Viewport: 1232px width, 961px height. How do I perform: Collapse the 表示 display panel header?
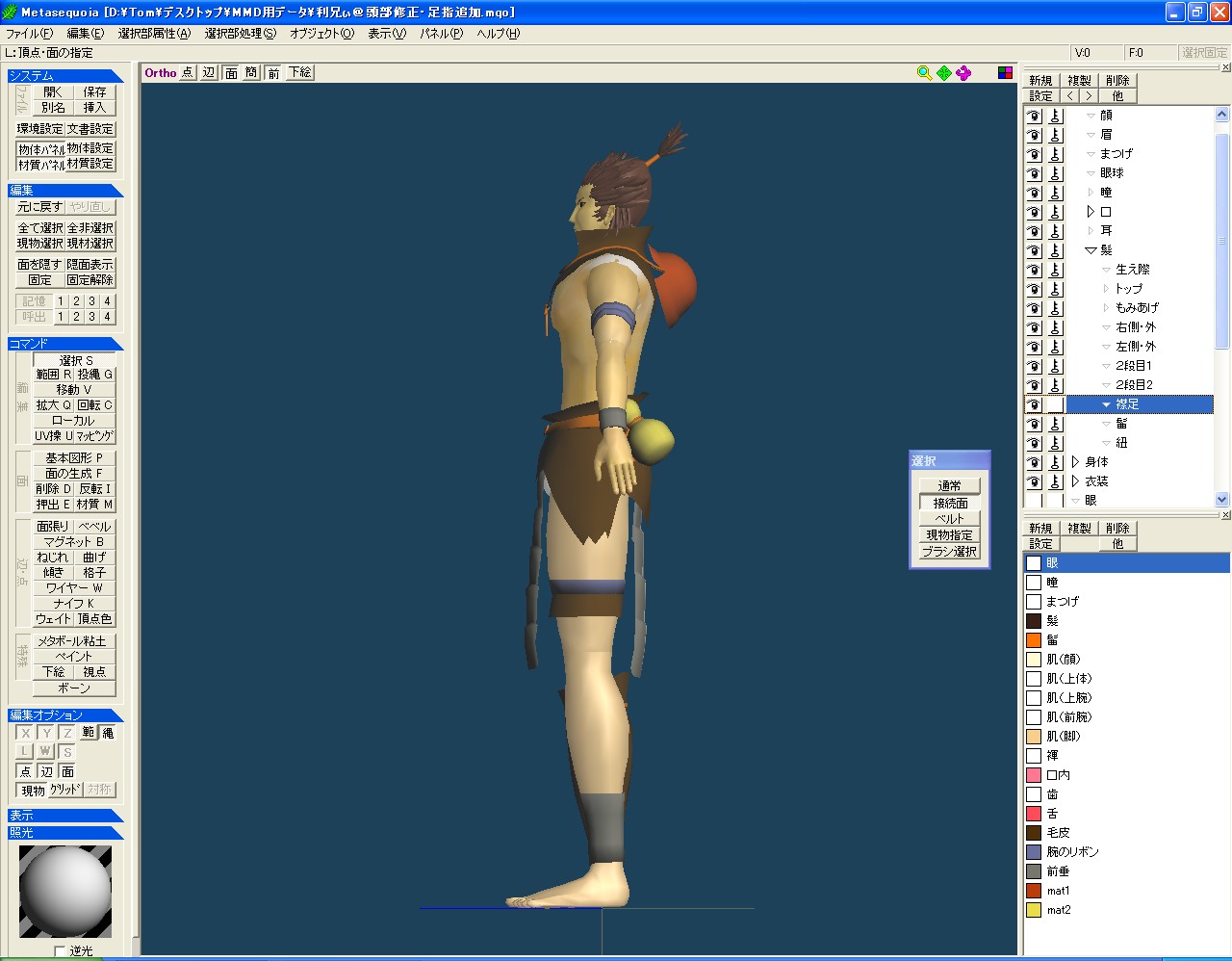(x=65, y=816)
